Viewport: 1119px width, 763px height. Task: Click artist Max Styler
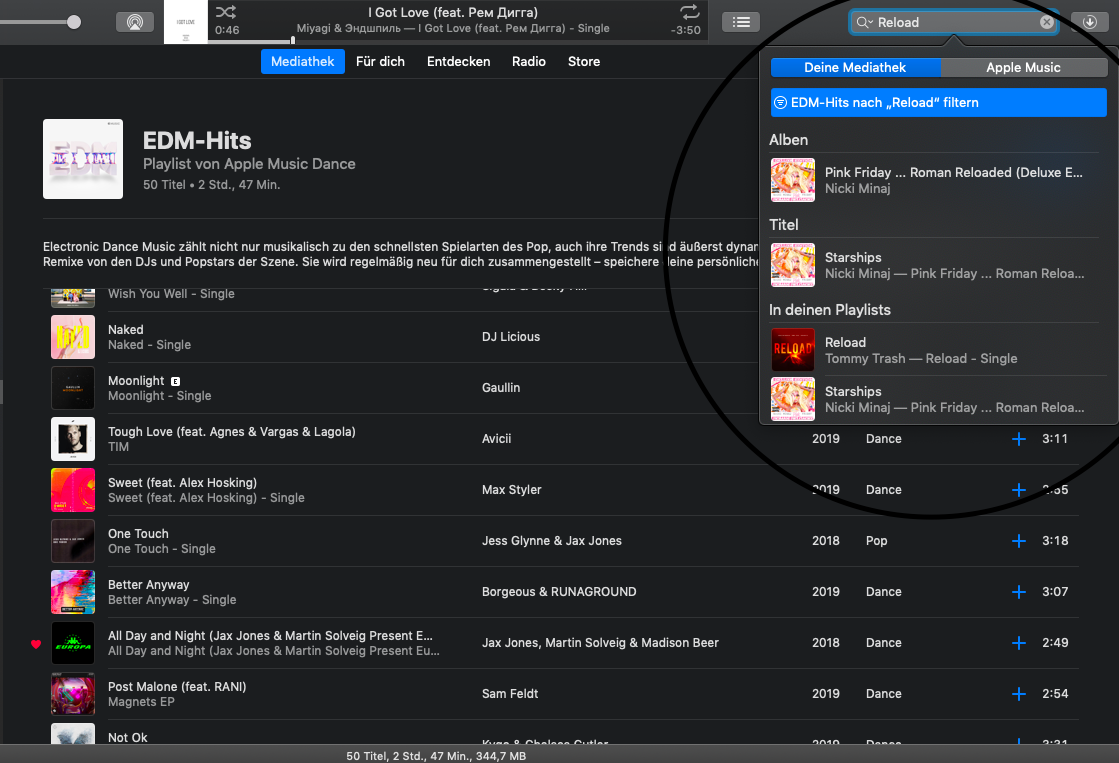511,490
